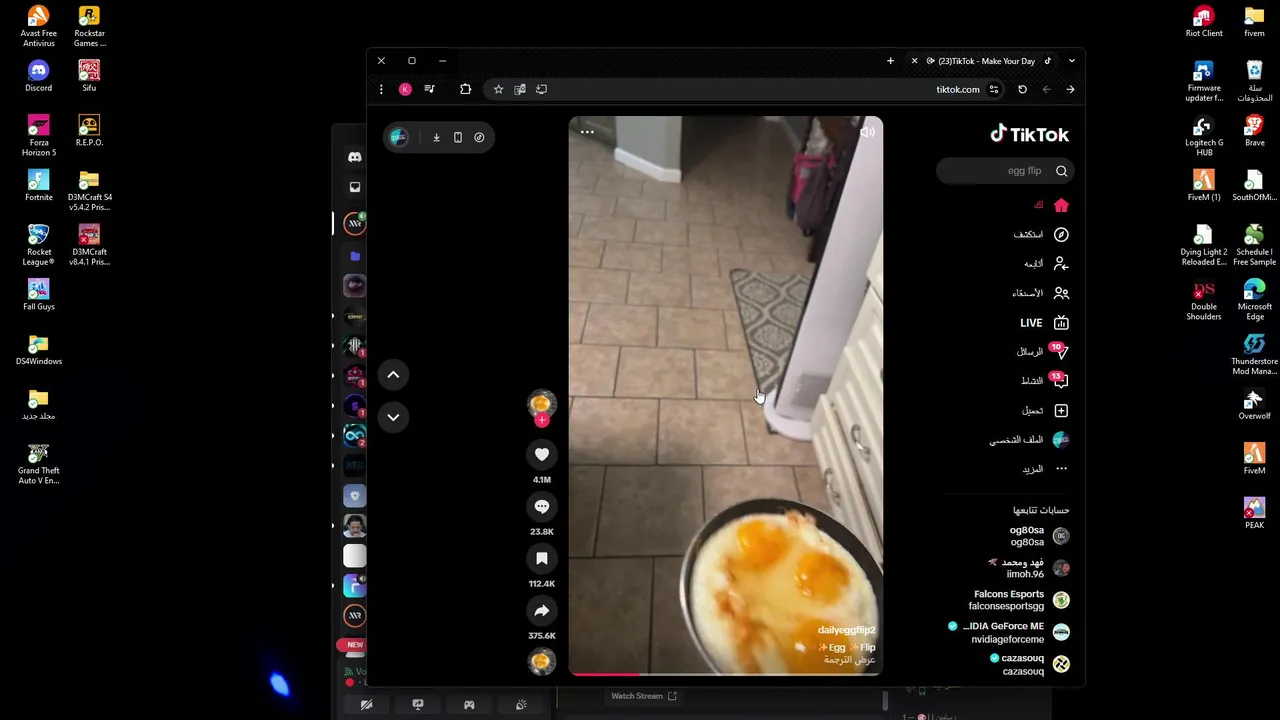Open the Discord inbox icon under home
The width and height of the screenshot is (1280, 720).
click(354, 187)
